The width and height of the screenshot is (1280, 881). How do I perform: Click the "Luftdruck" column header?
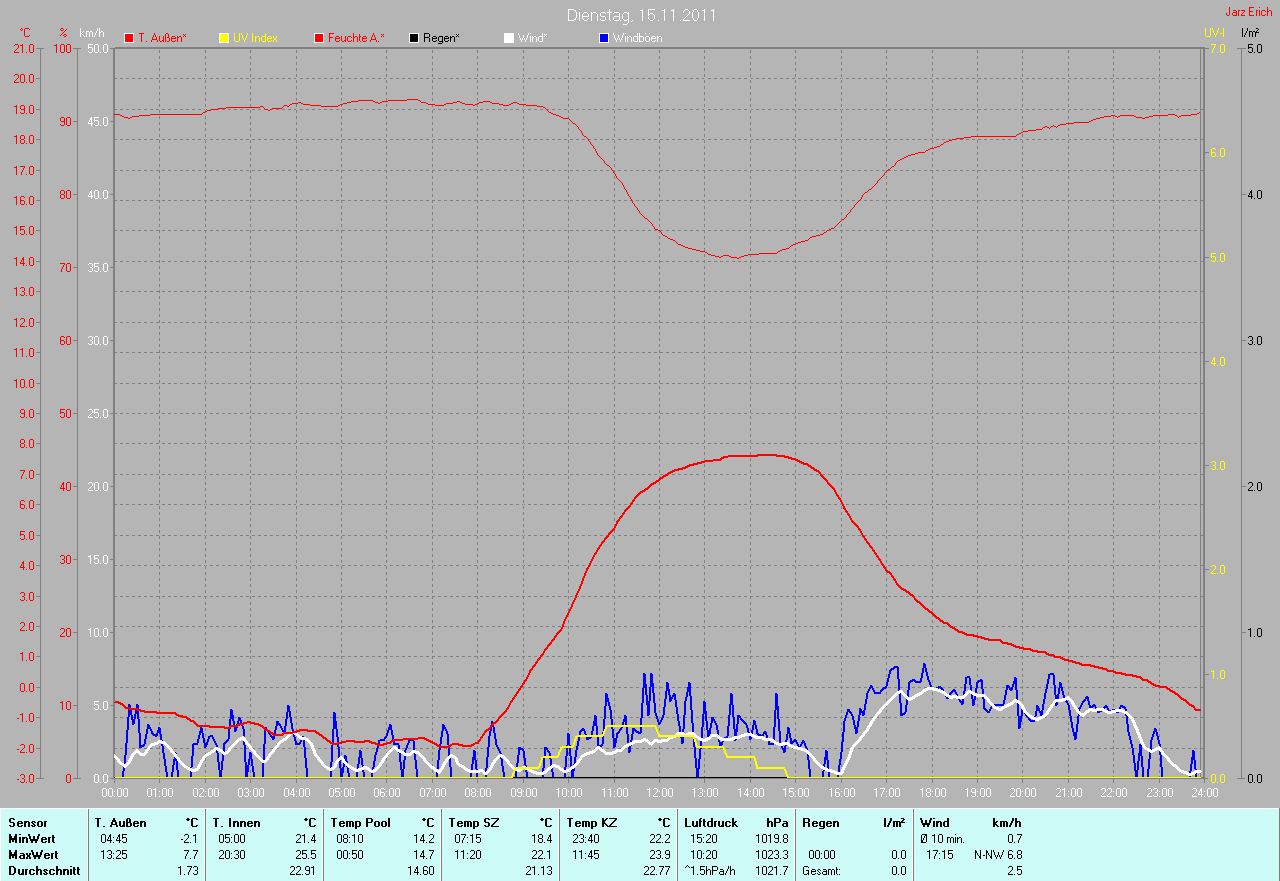click(x=711, y=823)
